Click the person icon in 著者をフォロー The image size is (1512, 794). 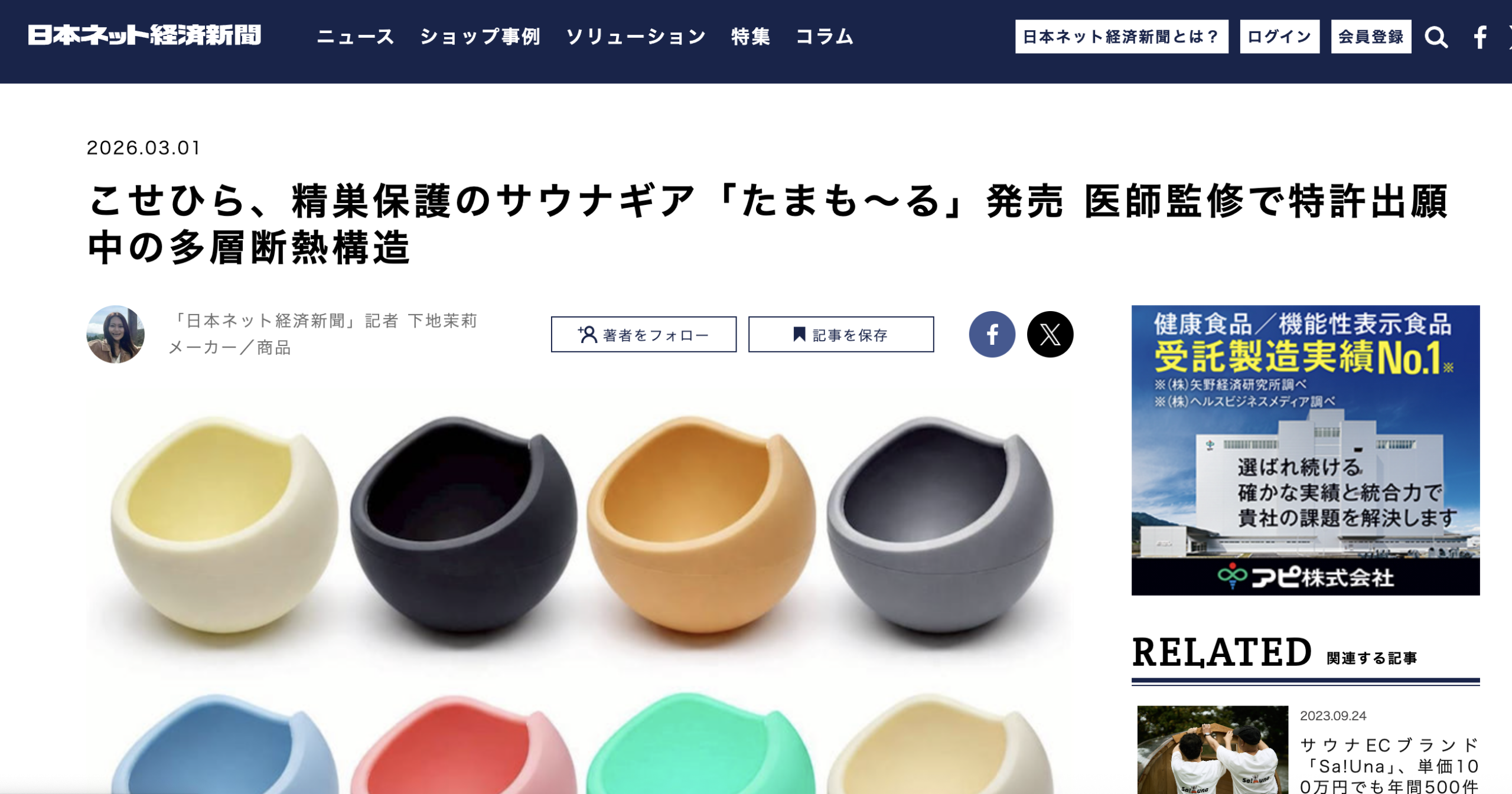587,335
